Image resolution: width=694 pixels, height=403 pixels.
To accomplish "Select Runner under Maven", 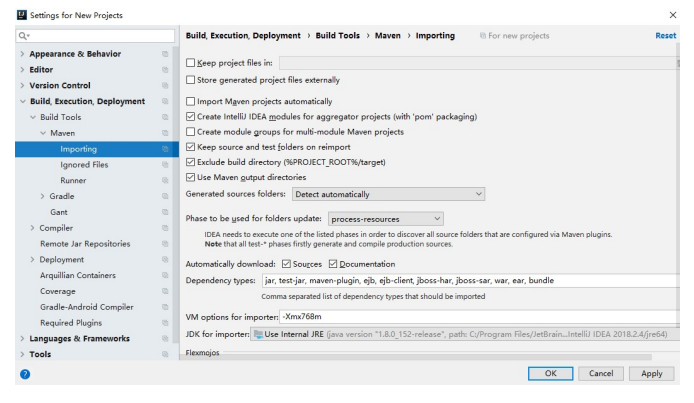I will tap(73, 180).
